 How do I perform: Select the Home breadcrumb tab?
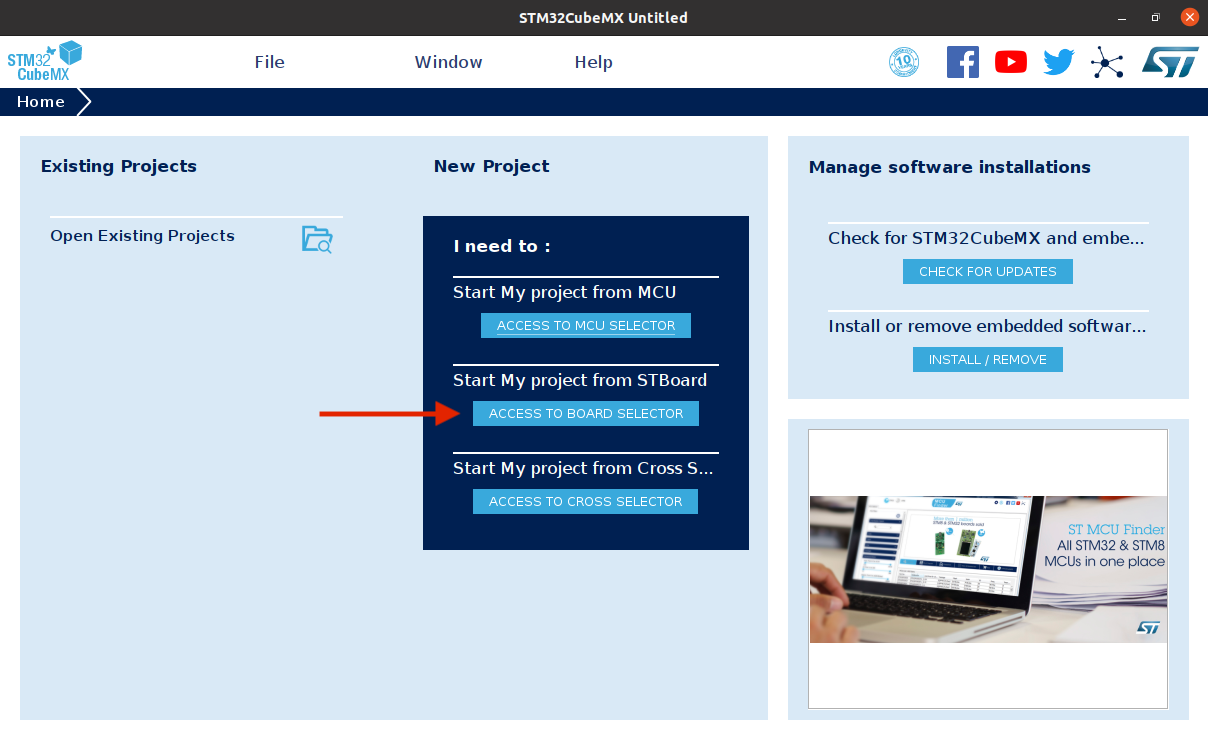40,101
